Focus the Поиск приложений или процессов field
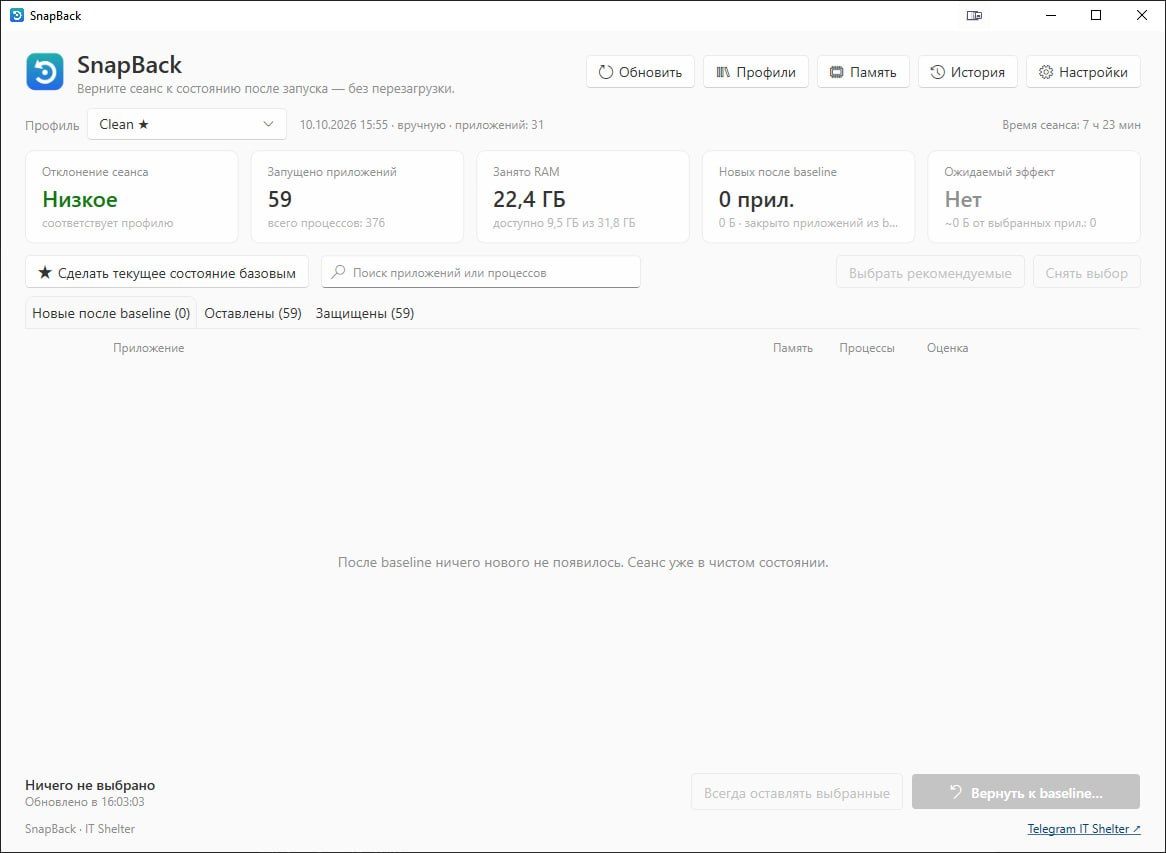Image resolution: width=1166 pixels, height=853 pixels. click(x=480, y=272)
